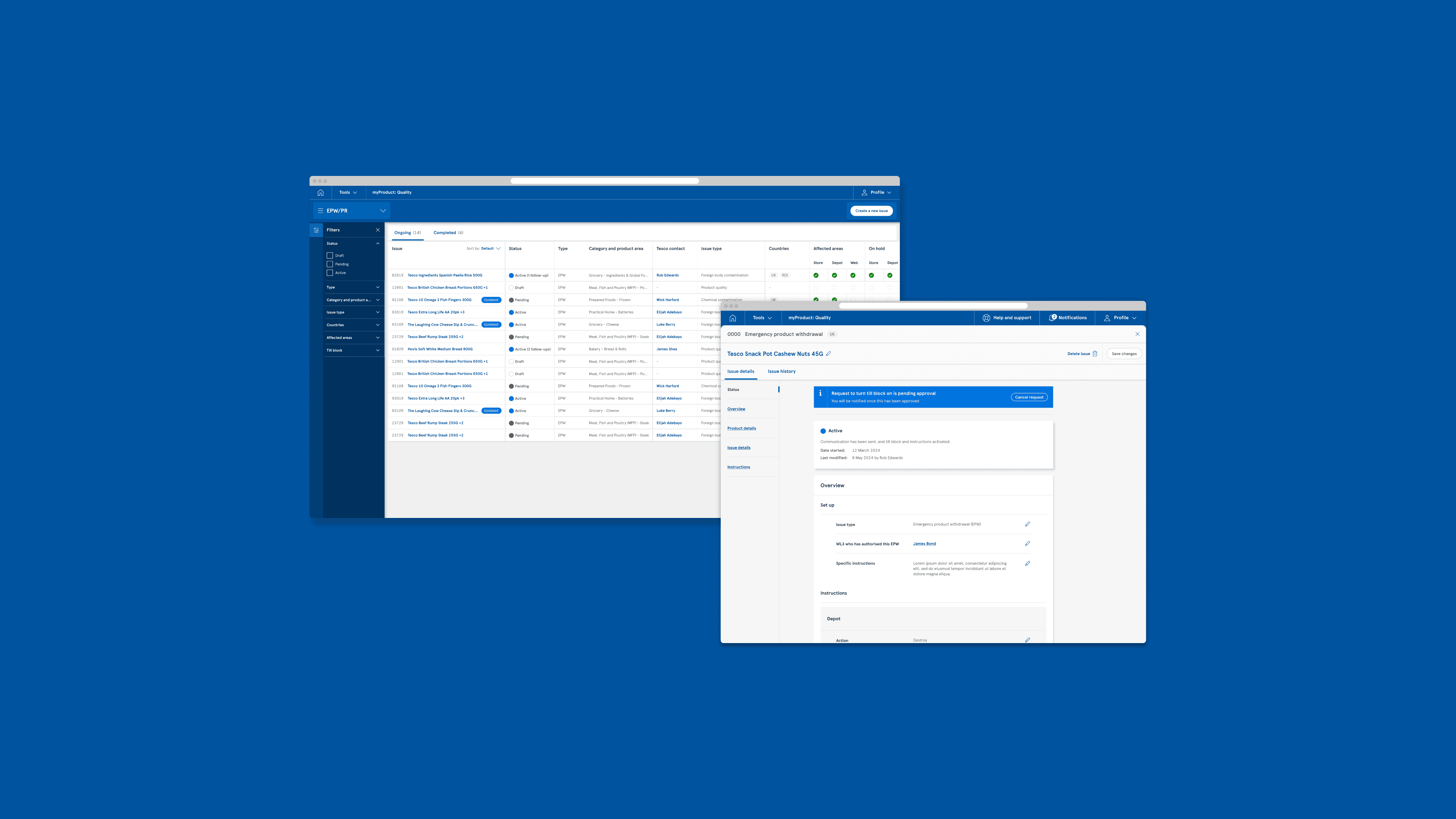Check the Draft status checkbox
The width and height of the screenshot is (1456, 819).
point(330,256)
